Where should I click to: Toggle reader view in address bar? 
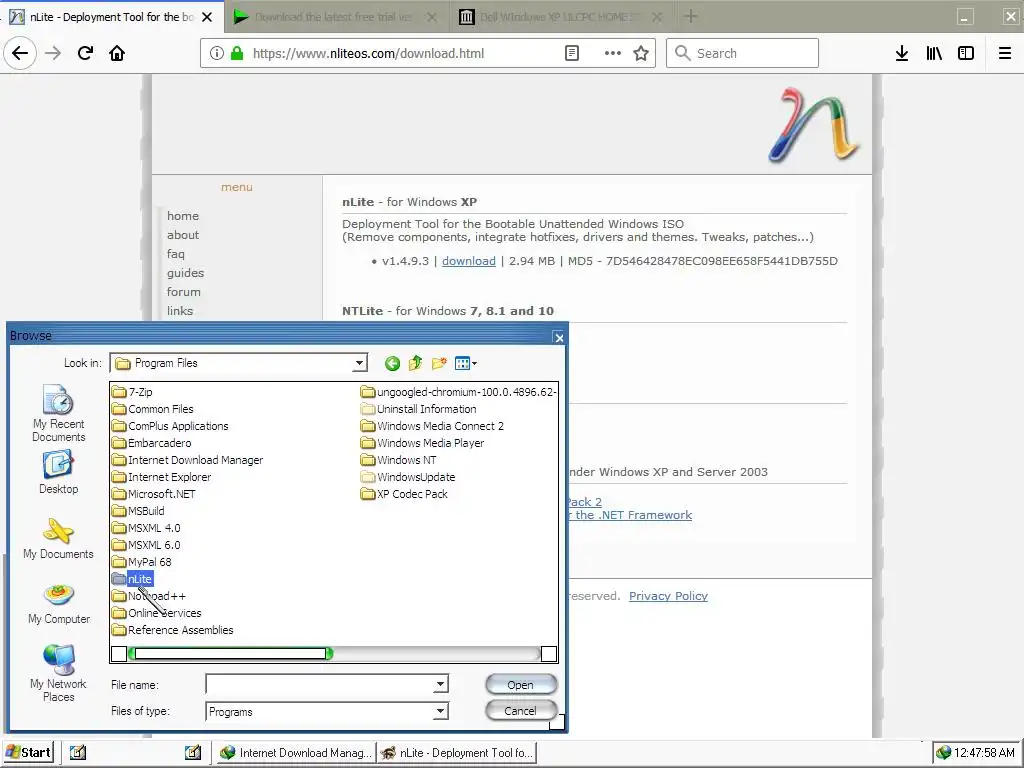pyautogui.click(x=571, y=54)
